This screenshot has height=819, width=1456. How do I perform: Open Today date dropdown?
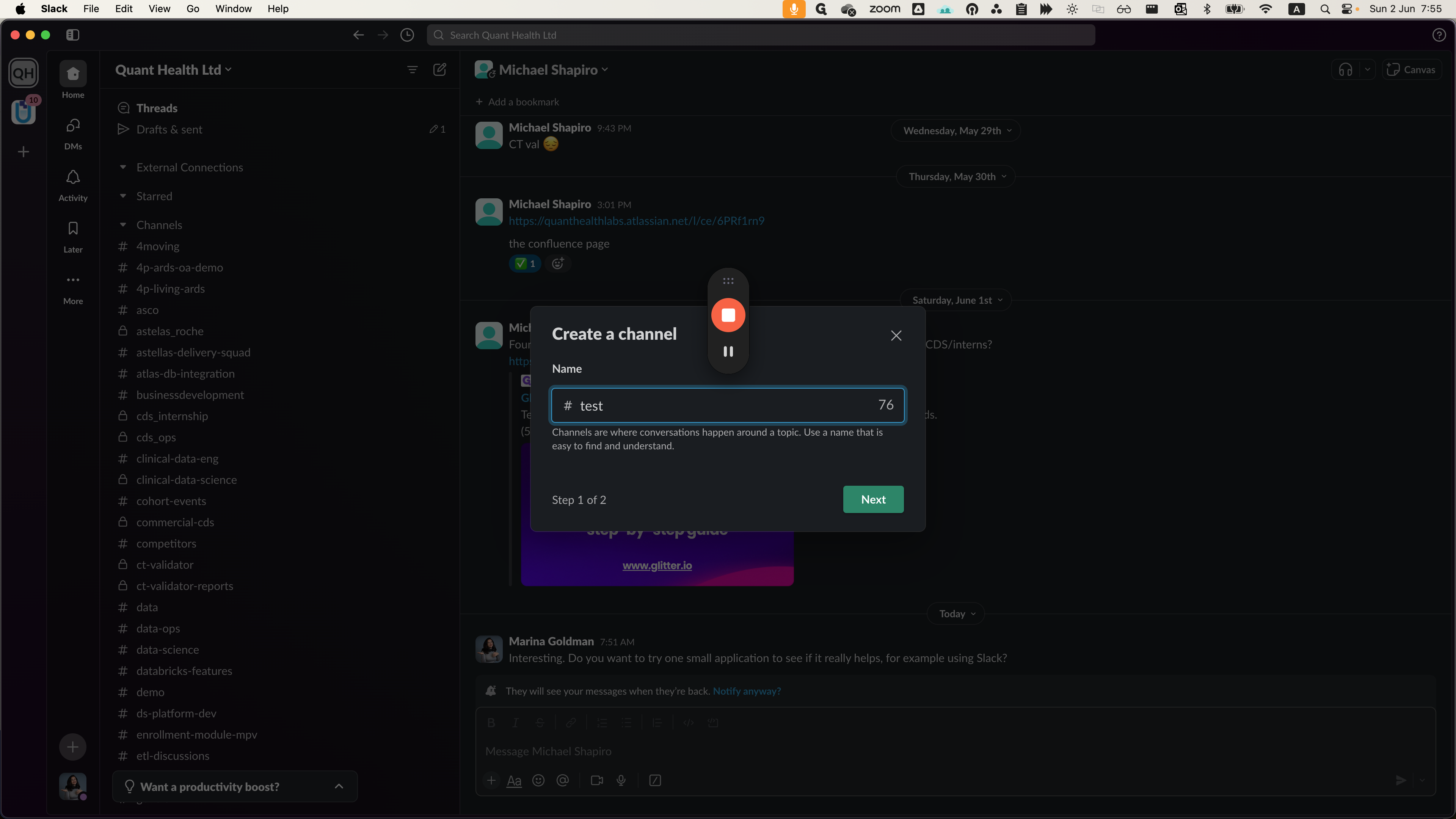(x=956, y=614)
